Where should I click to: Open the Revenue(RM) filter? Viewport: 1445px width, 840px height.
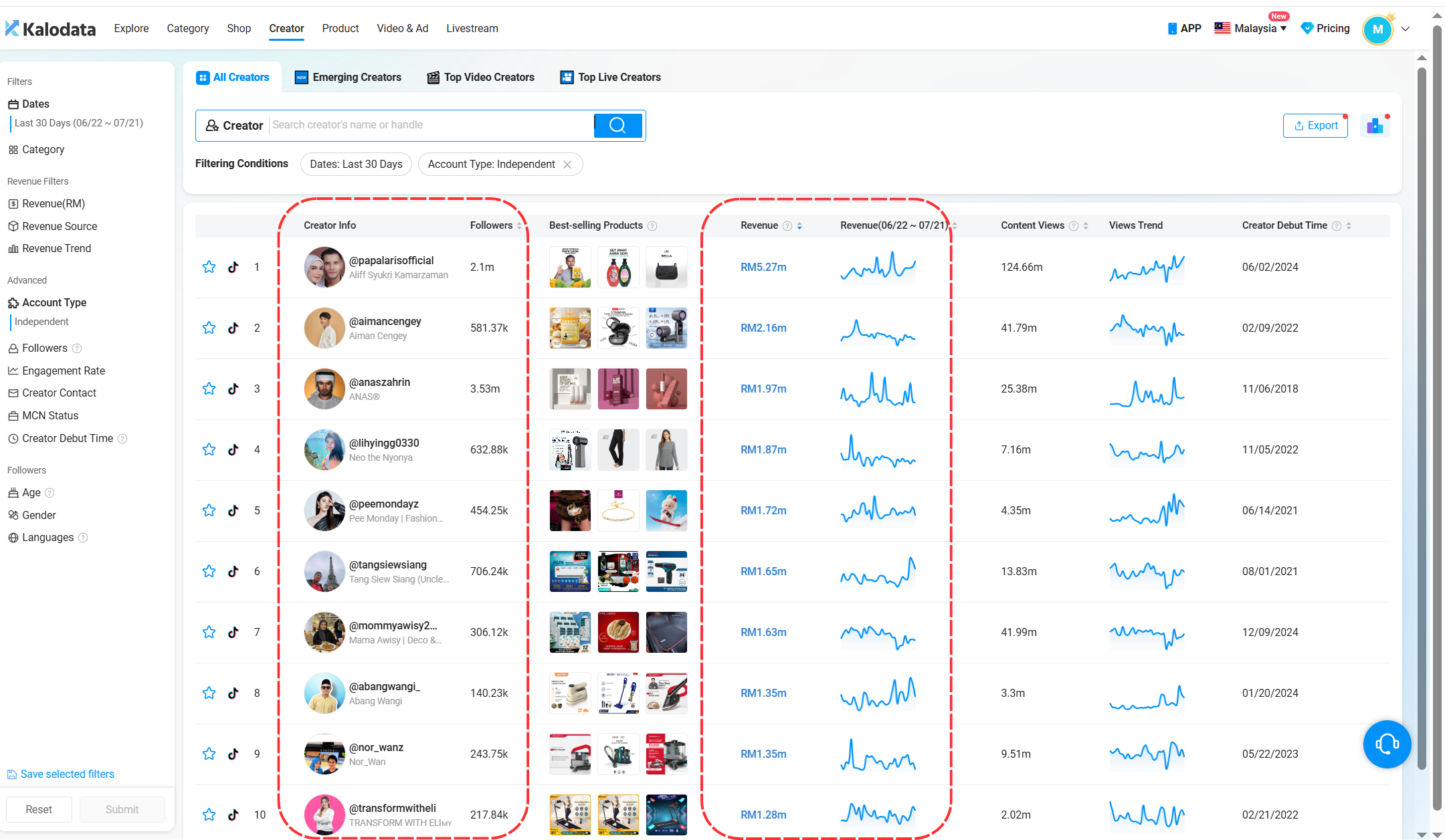click(x=46, y=204)
